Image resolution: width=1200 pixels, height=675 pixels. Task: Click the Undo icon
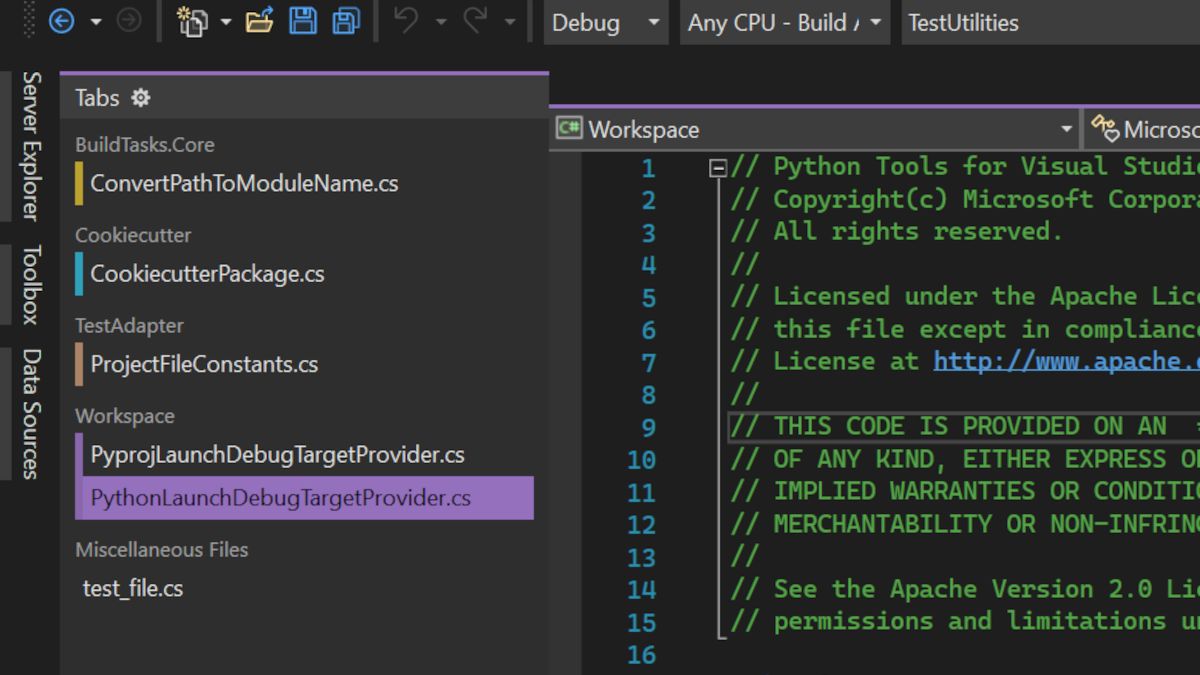coord(406,21)
